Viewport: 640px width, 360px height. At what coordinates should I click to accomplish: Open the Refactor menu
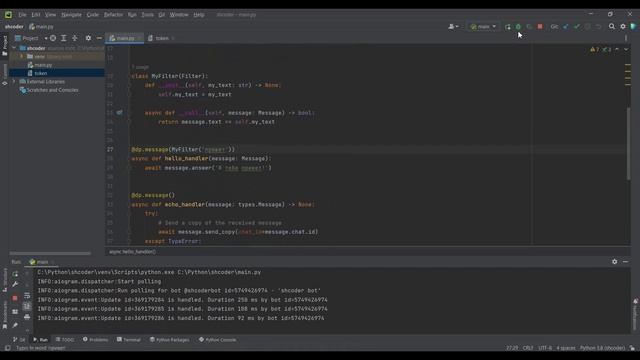[x=113, y=15]
